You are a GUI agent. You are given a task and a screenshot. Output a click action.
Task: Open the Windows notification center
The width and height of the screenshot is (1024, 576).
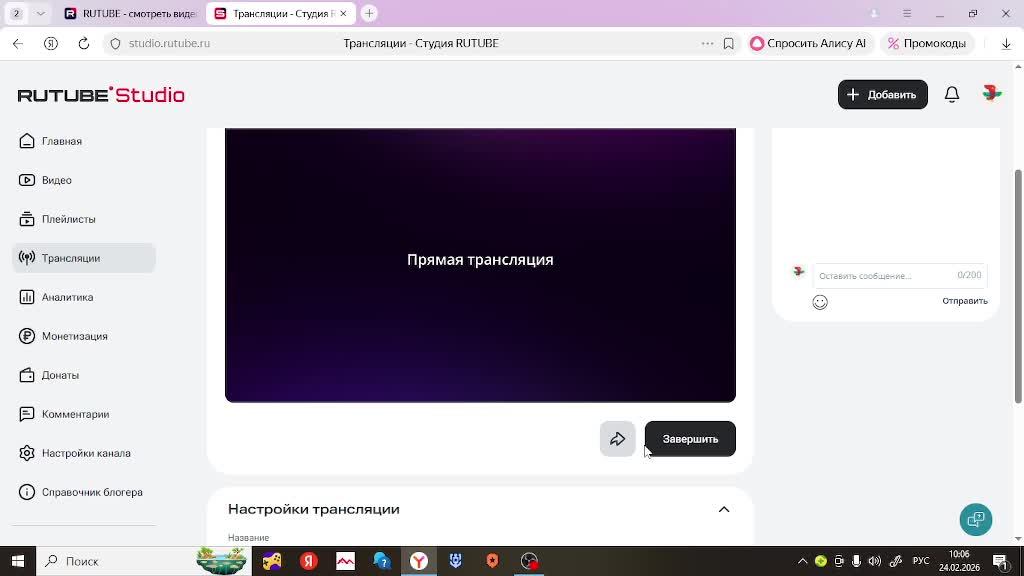pos(1000,561)
